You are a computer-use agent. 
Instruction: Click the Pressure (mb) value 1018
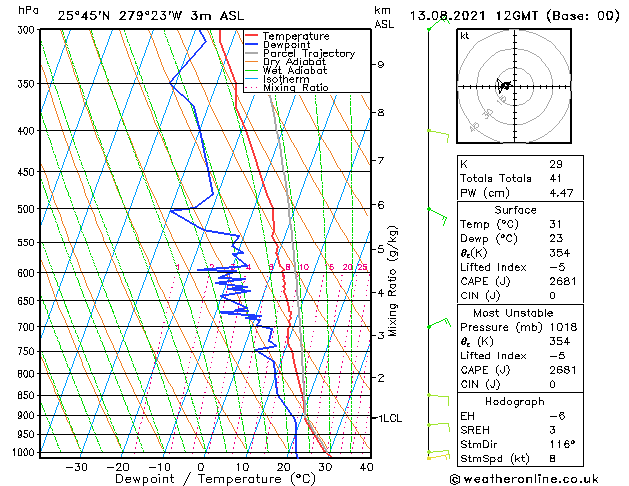[x=563, y=327]
